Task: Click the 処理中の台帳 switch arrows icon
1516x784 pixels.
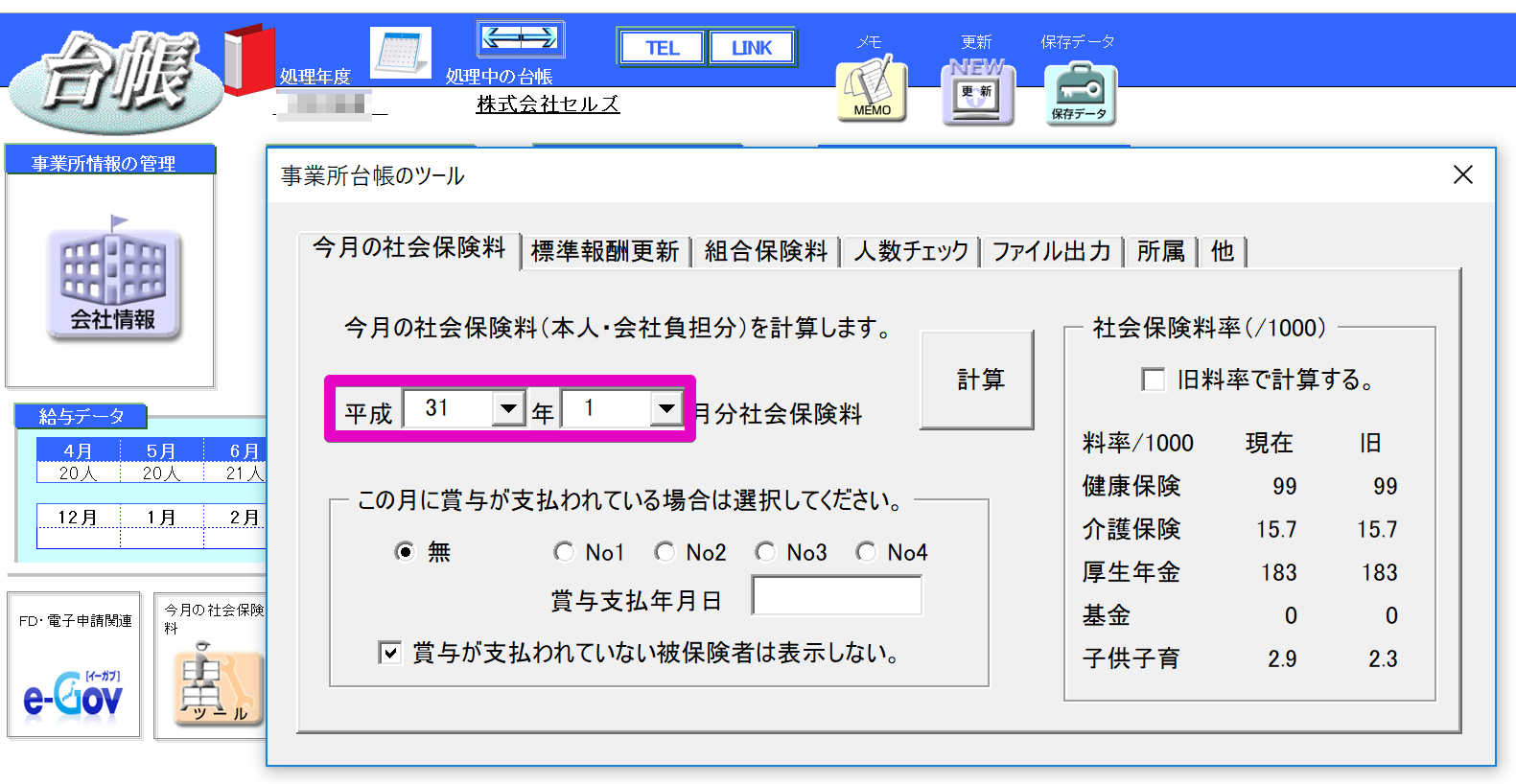Action: click(x=521, y=39)
